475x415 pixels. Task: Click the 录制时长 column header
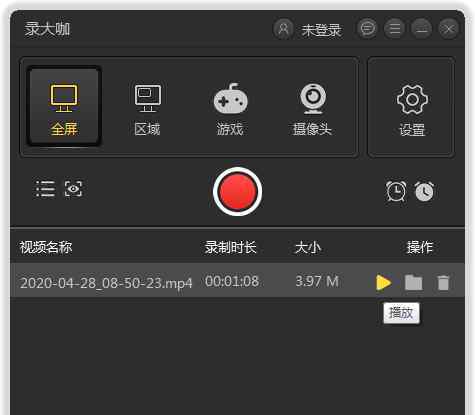pyautogui.click(x=231, y=247)
